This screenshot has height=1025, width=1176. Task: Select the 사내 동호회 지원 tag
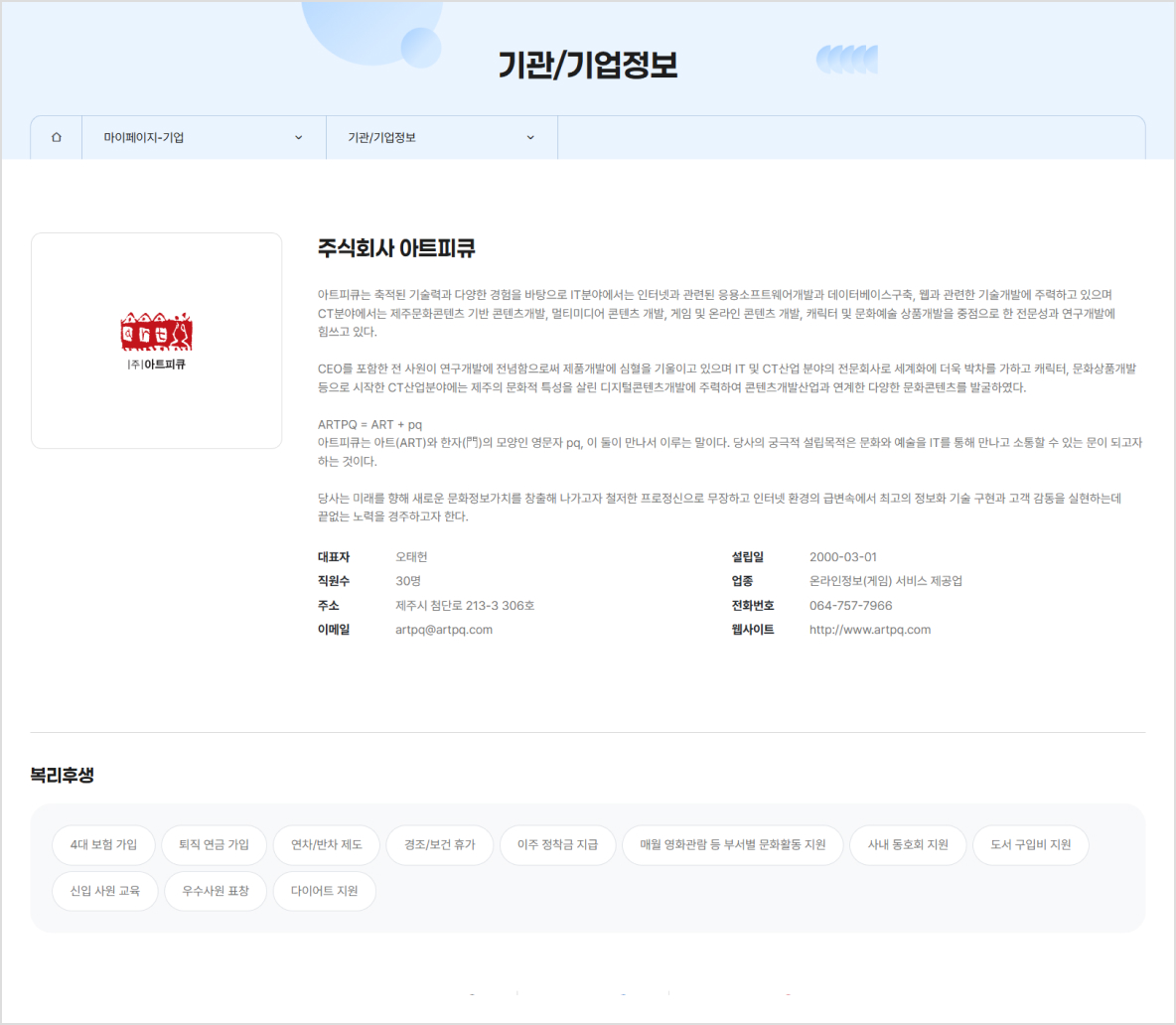tap(908, 845)
